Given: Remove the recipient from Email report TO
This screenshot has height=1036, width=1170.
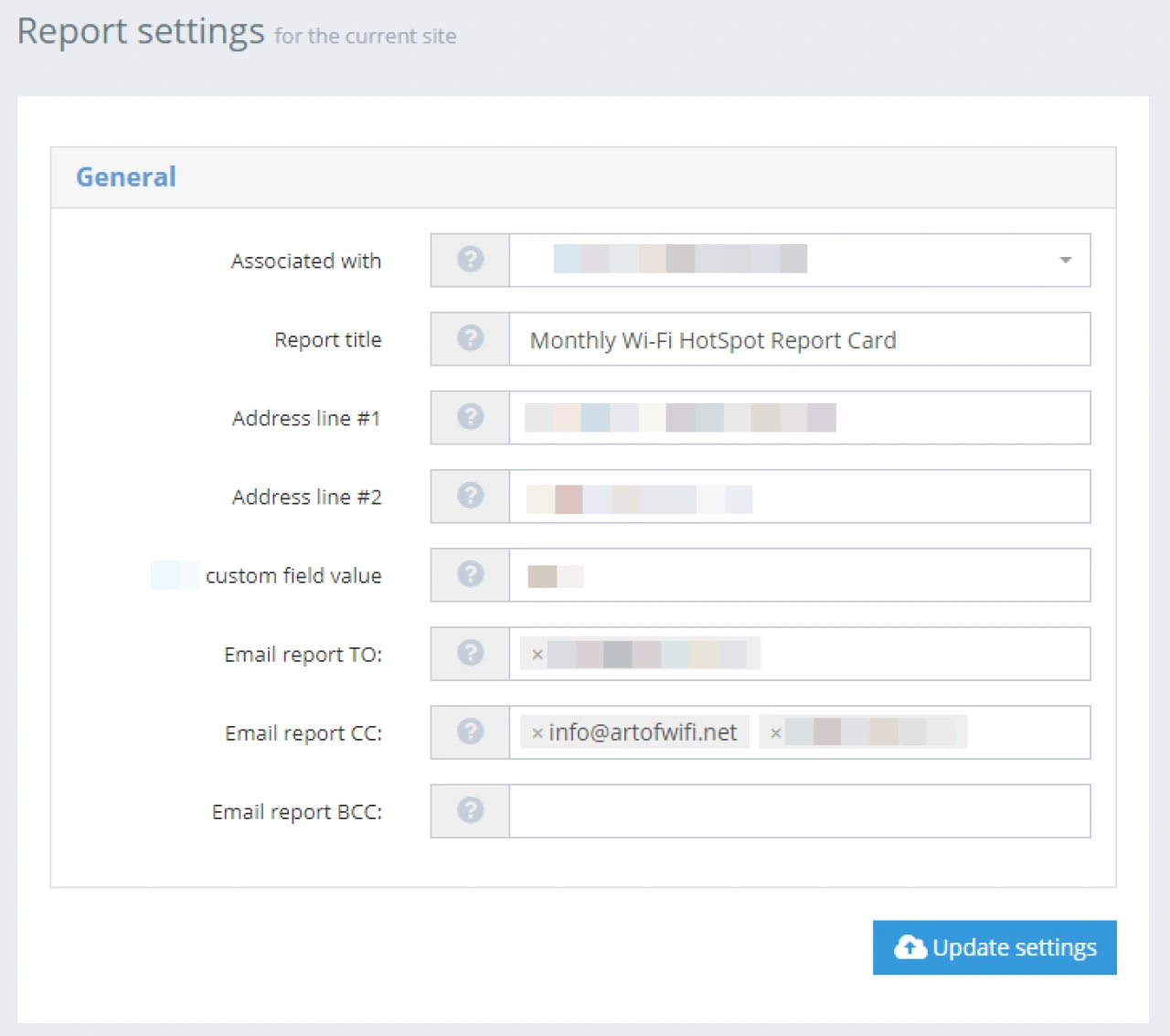Looking at the screenshot, I should [x=537, y=654].
